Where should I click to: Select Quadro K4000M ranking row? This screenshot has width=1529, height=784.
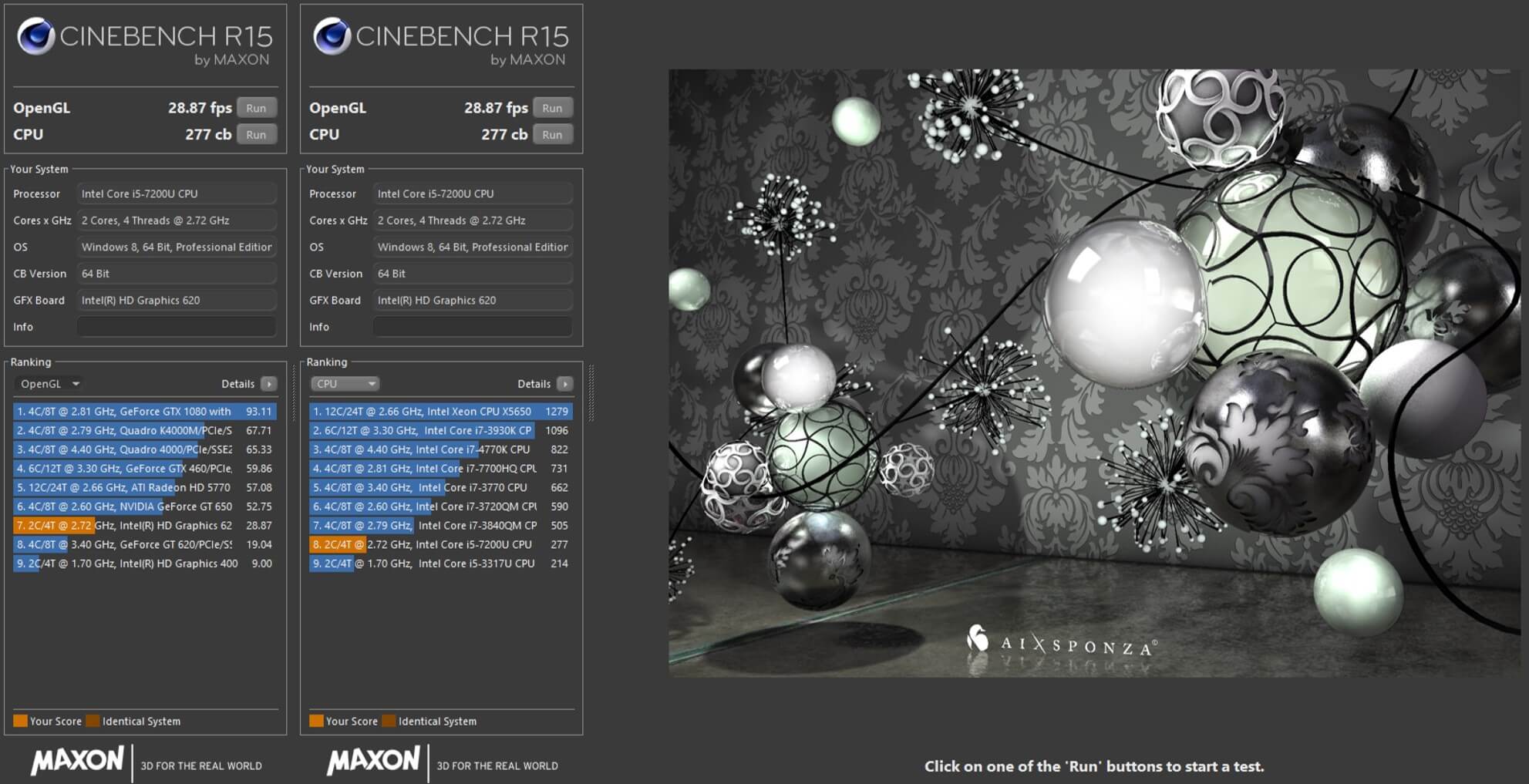click(144, 431)
